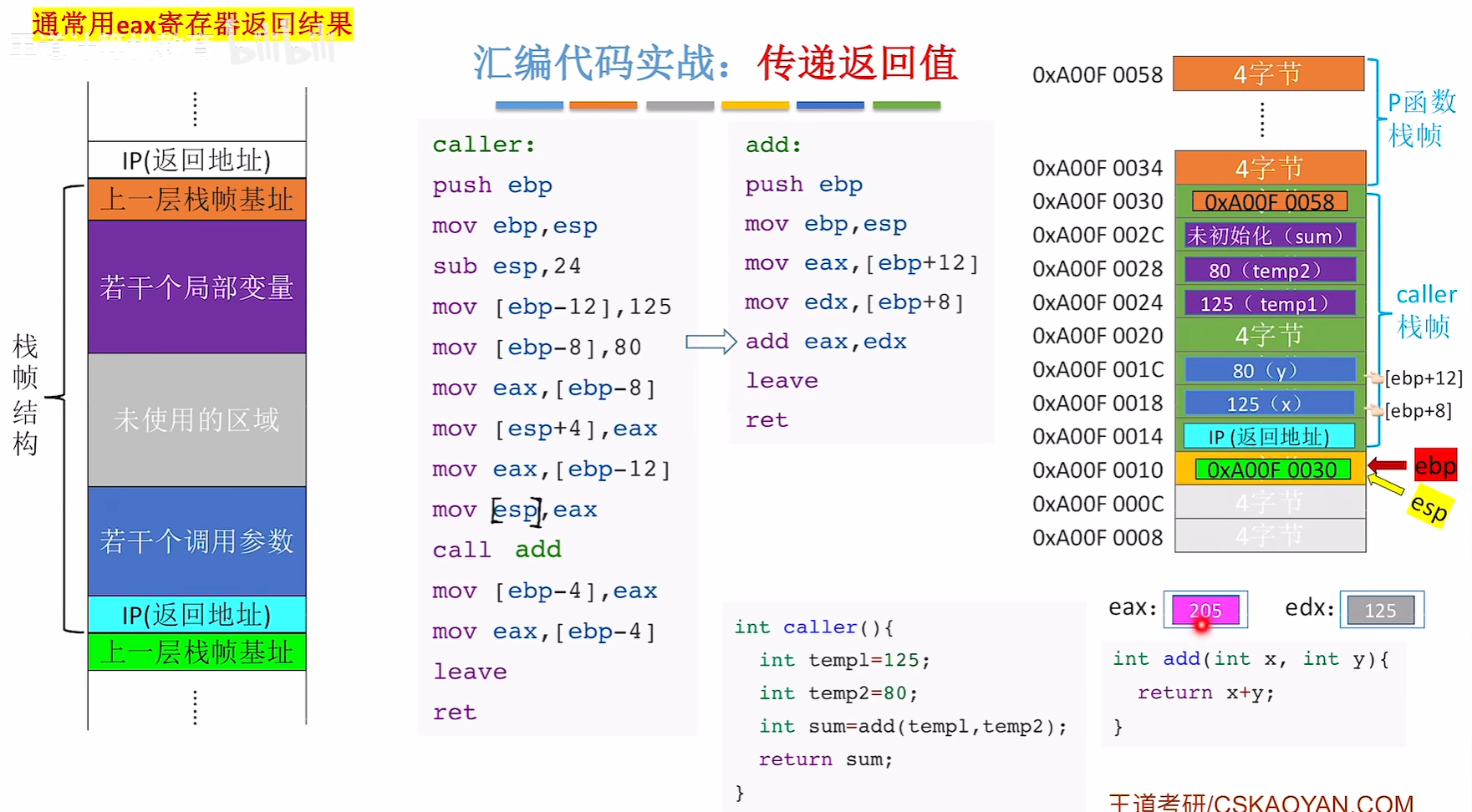
Task: Click the purple 若干个局部变量 block
Action: [197, 287]
